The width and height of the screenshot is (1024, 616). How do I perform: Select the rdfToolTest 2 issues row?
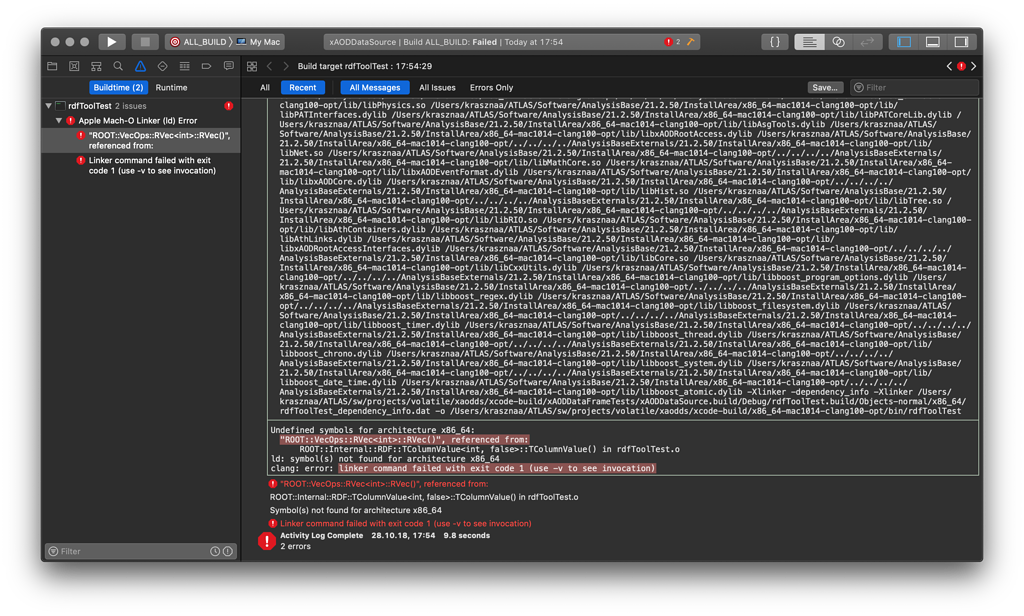coord(140,106)
